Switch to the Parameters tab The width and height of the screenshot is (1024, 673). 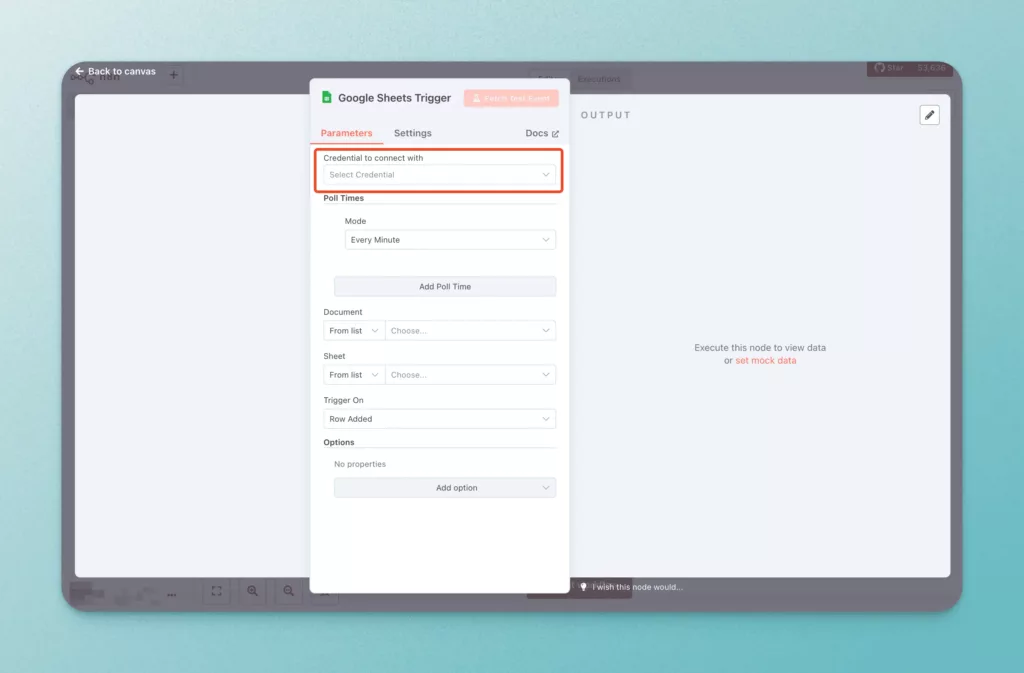pos(346,133)
